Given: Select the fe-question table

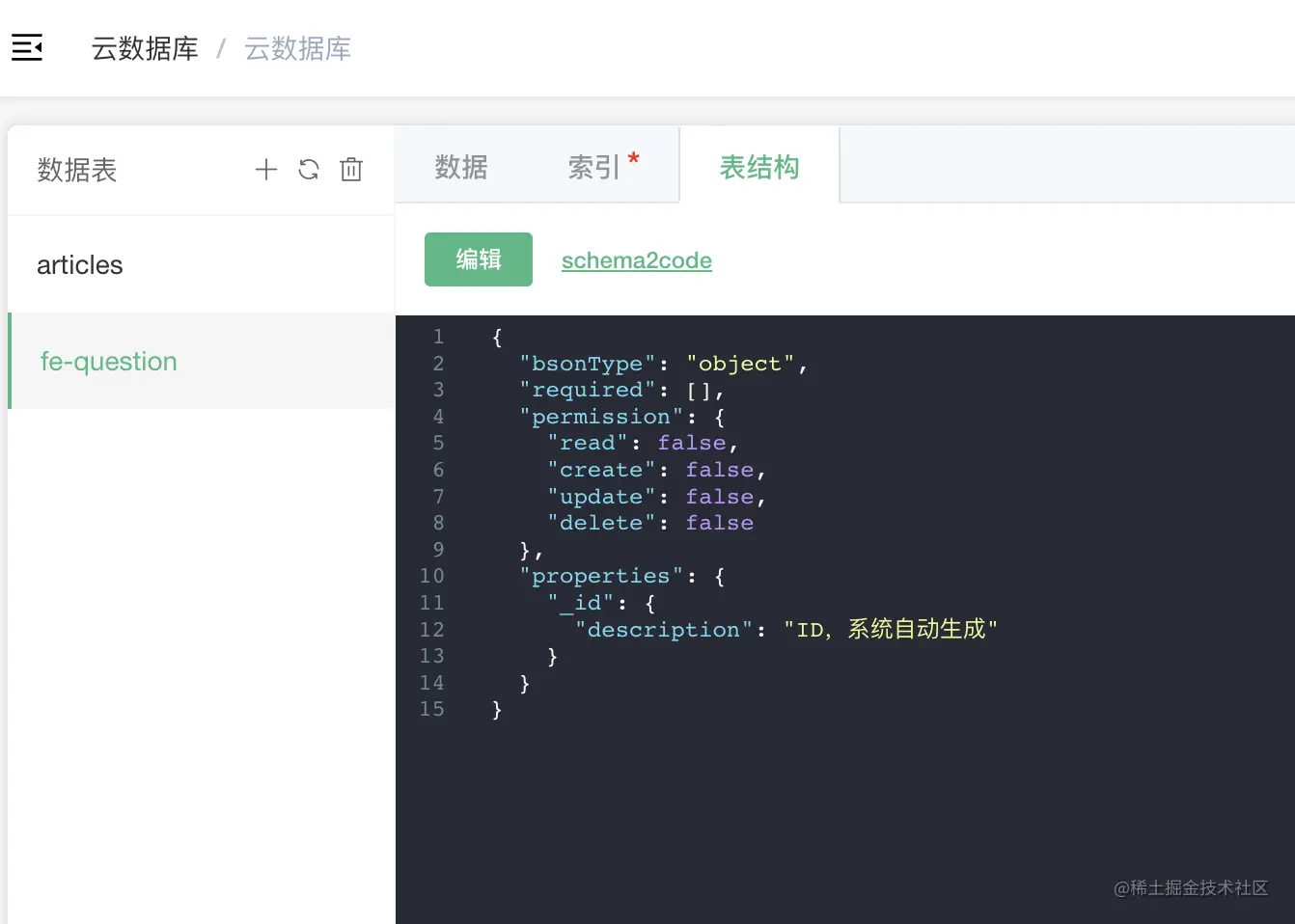Looking at the screenshot, I should tap(201, 361).
